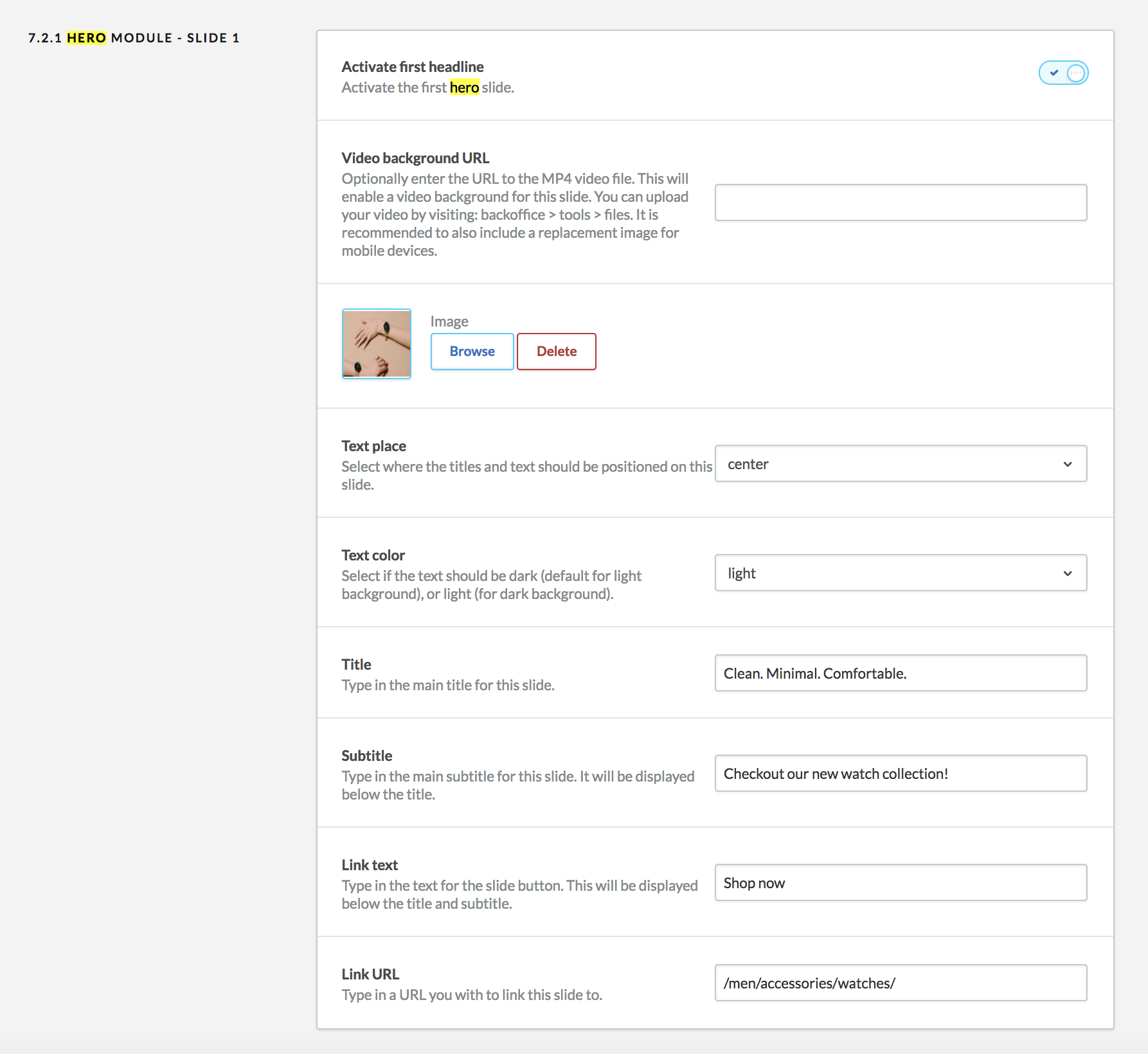The height and width of the screenshot is (1054, 1148).
Task: Click the Activate first headline label
Action: pyautogui.click(x=413, y=67)
